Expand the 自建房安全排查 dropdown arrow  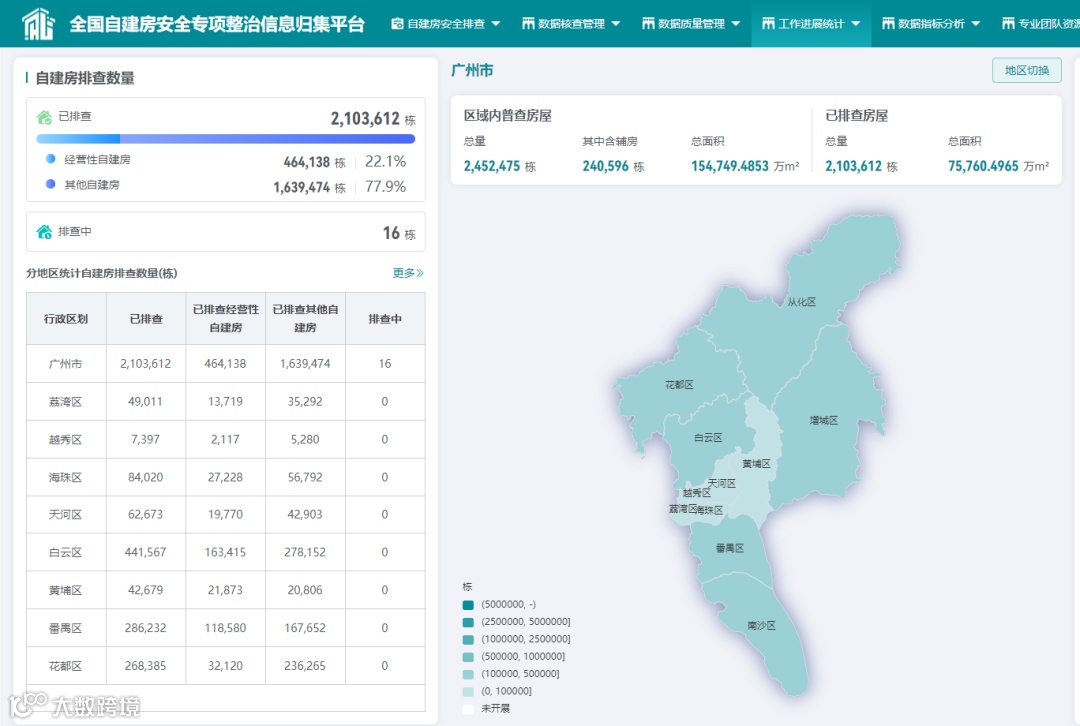(x=495, y=24)
